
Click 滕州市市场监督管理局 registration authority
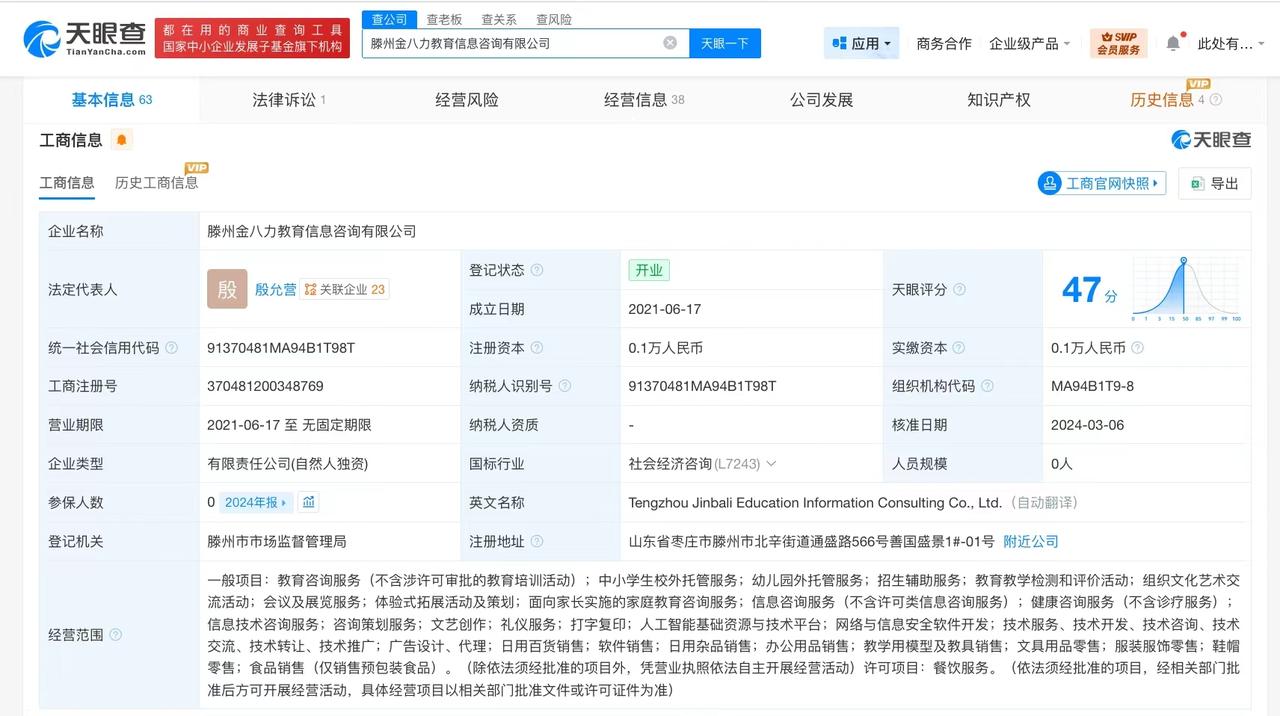pos(277,541)
